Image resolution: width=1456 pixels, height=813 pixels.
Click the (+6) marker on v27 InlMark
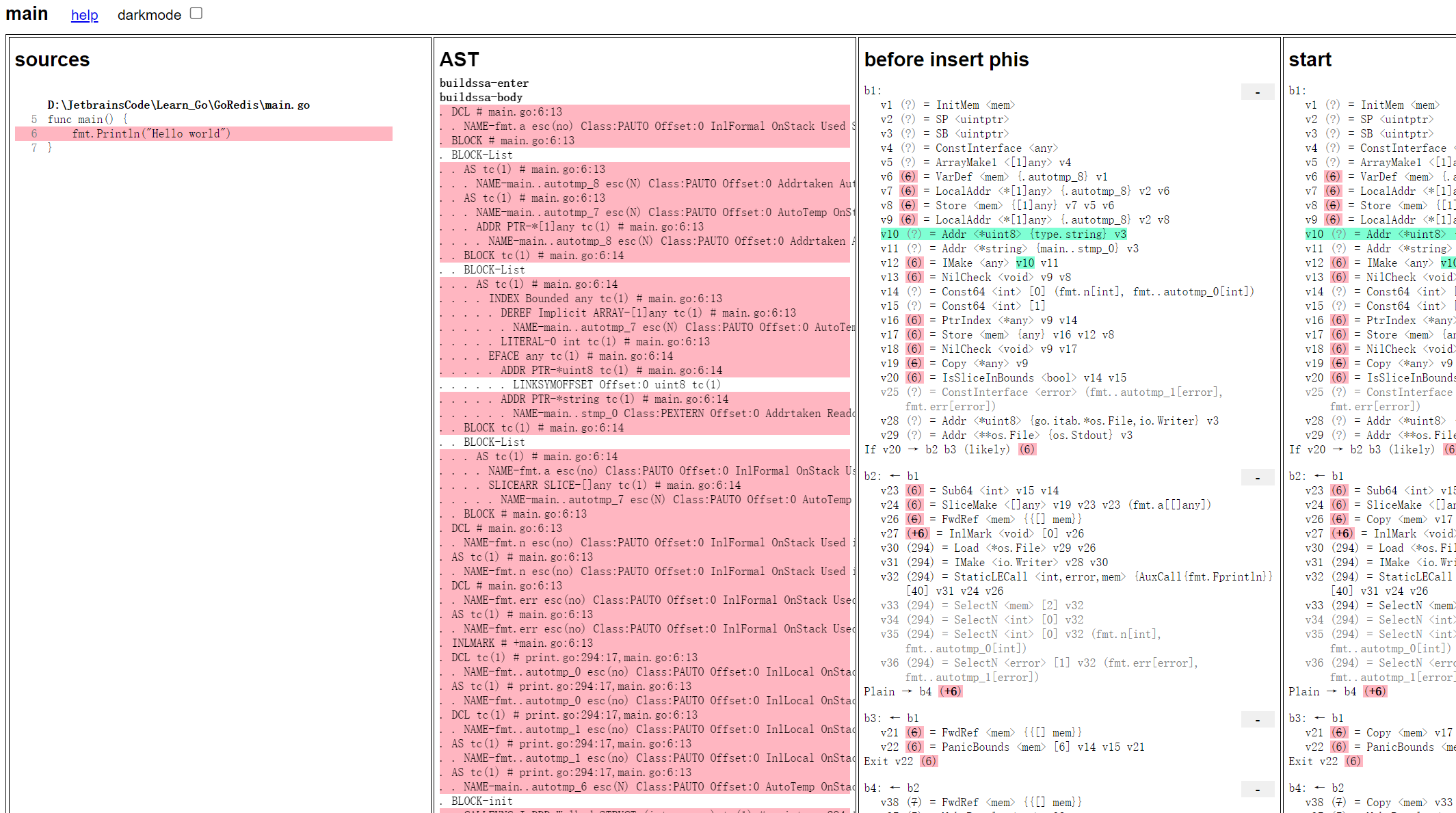pyautogui.click(x=917, y=533)
